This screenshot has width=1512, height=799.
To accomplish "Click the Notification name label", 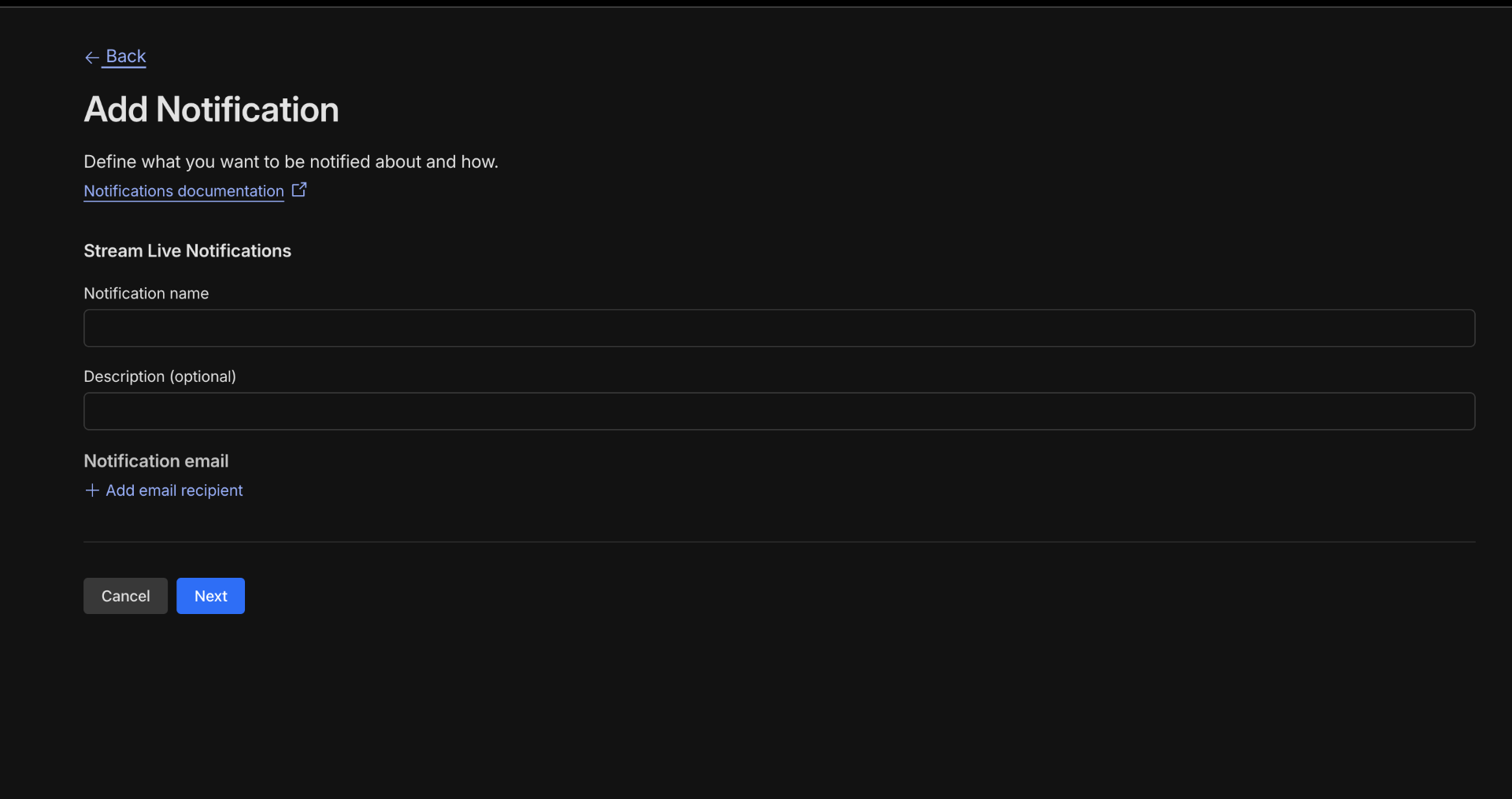I will click(x=146, y=294).
